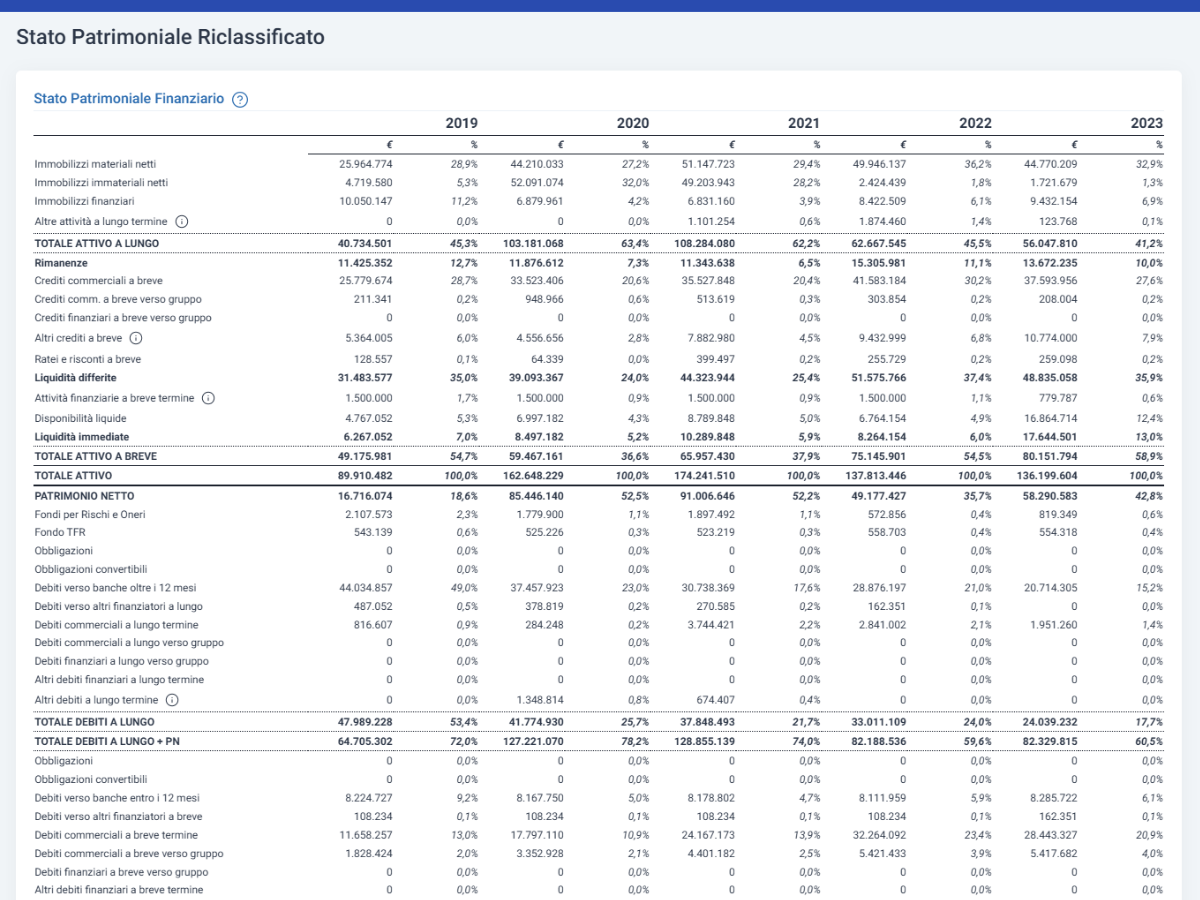Select the Immobilizzi materiali netti row label
Image resolution: width=1200 pixels, height=900 pixels.
click(x=95, y=163)
